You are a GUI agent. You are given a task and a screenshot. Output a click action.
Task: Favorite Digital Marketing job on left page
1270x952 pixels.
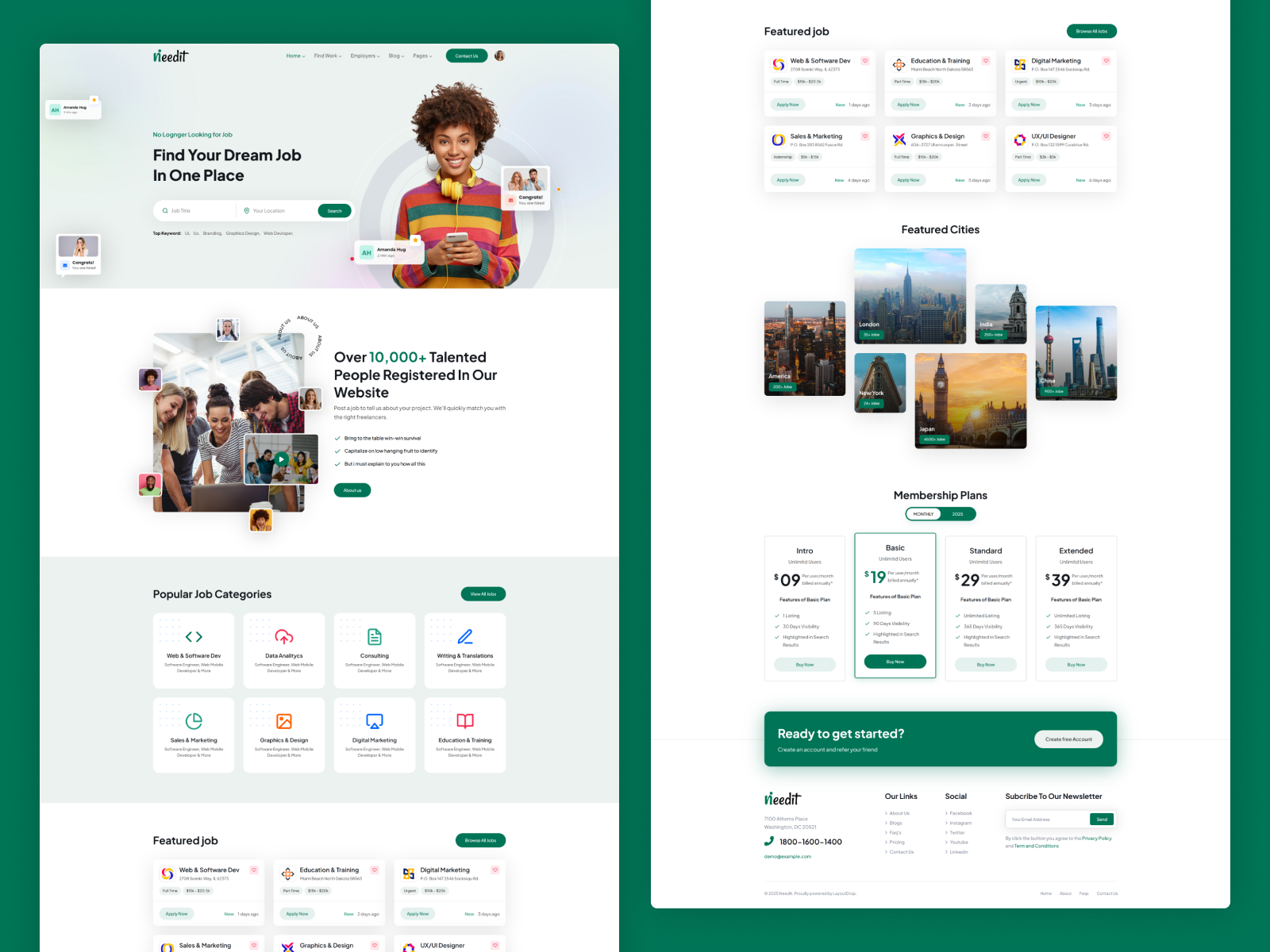tap(495, 869)
